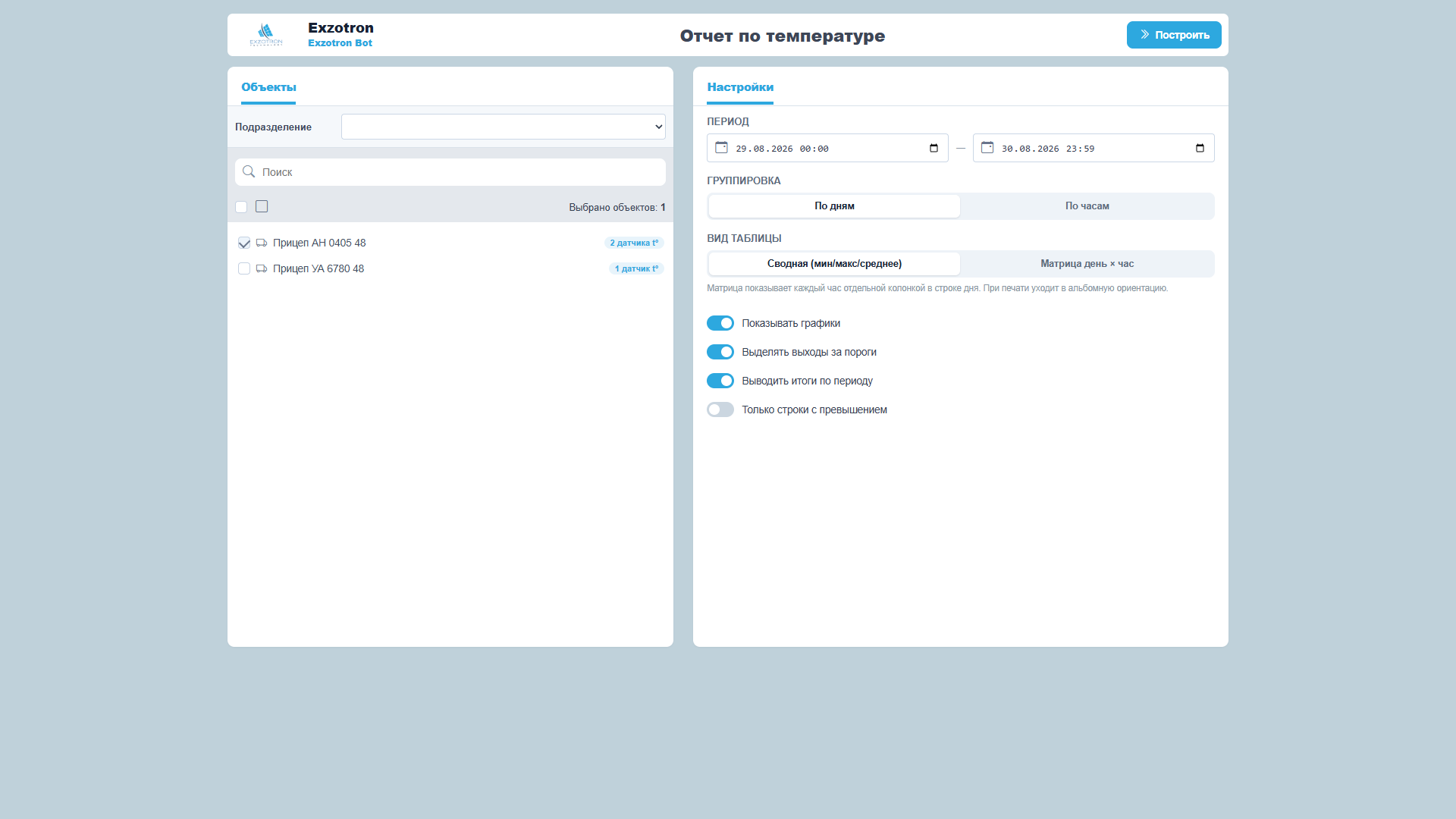This screenshot has height=819, width=1456.
Task: Click the Выбрано объектов: 1 text
Action: click(617, 207)
